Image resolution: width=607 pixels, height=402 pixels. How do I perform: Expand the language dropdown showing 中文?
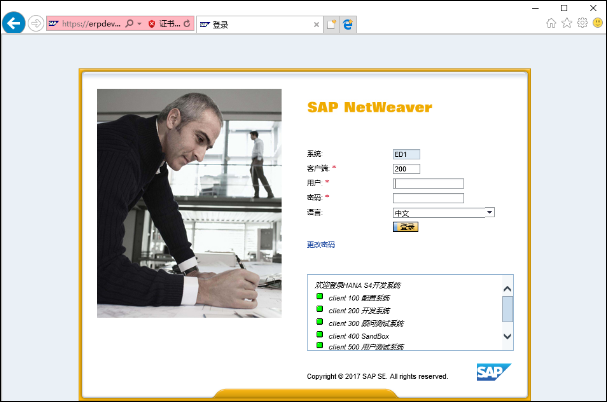coord(490,212)
